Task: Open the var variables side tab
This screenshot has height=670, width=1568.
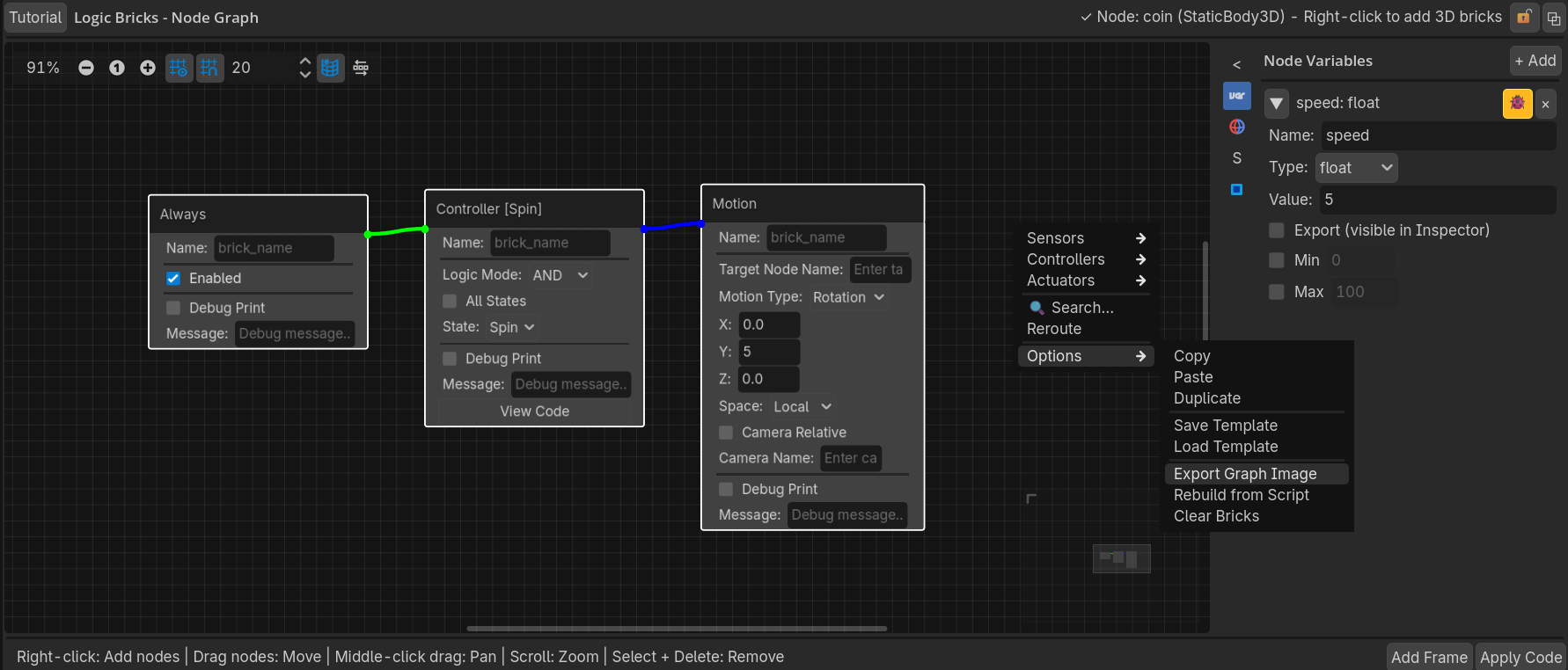Action: [x=1237, y=96]
